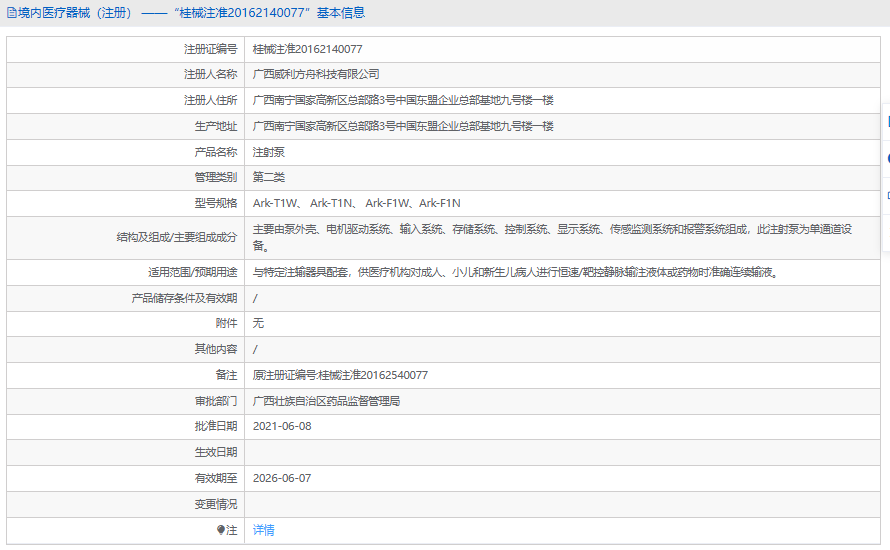Click the 其他内容 label
Viewport: 890px width, 550px height.
click(216, 349)
